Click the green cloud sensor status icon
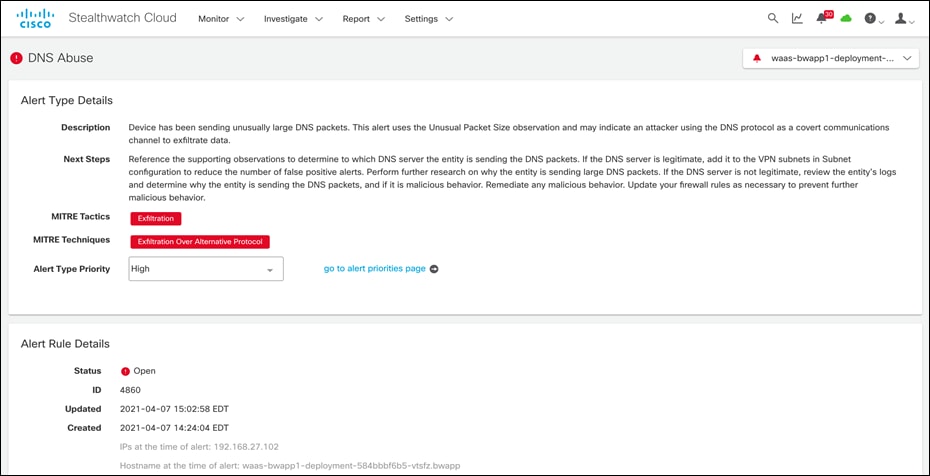The width and height of the screenshot is (930, 476). [846, 18]
